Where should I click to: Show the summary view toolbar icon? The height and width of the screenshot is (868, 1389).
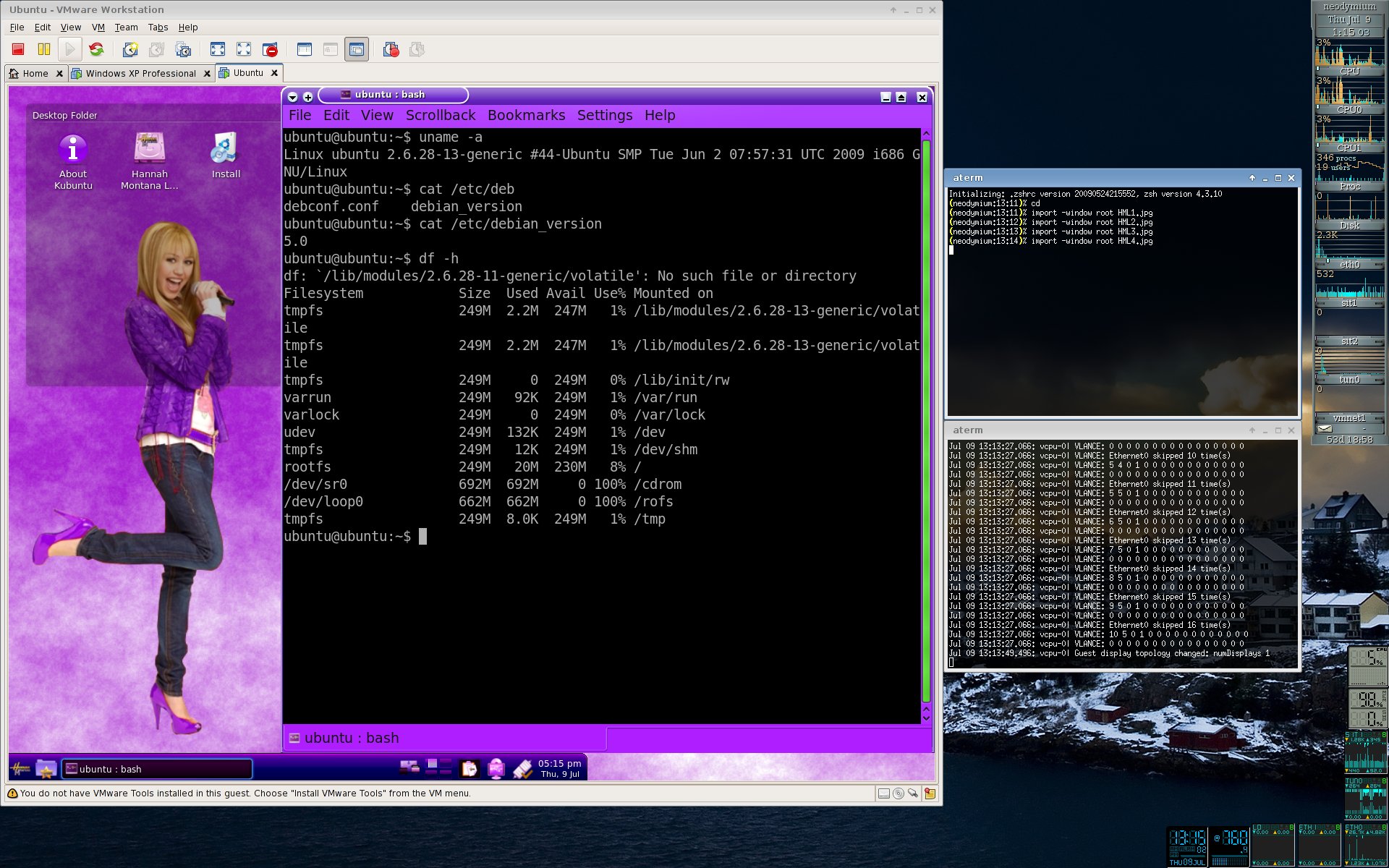305,49
